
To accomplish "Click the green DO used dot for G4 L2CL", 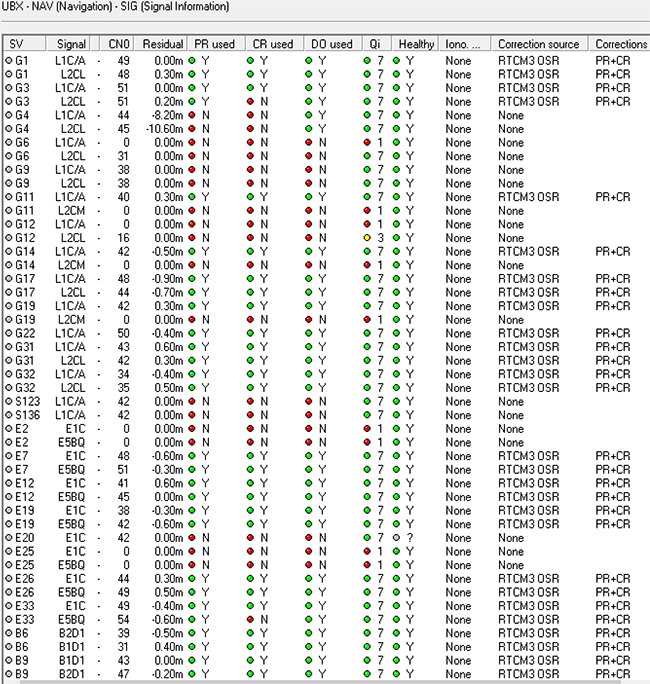I will [x=309, y=129].
